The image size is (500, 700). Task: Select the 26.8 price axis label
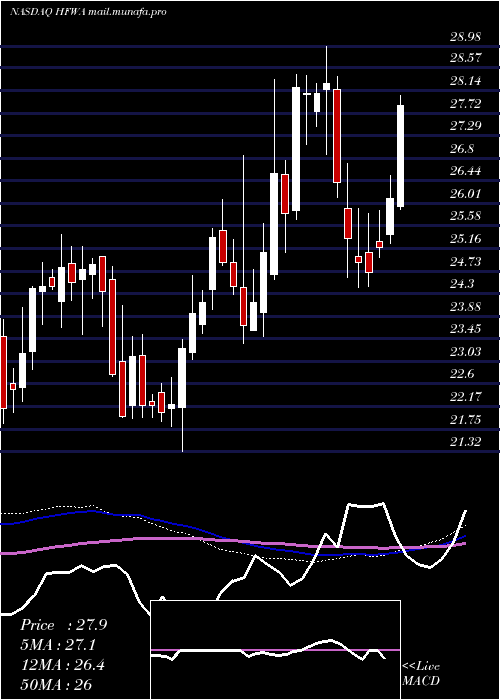pos(462,149)
